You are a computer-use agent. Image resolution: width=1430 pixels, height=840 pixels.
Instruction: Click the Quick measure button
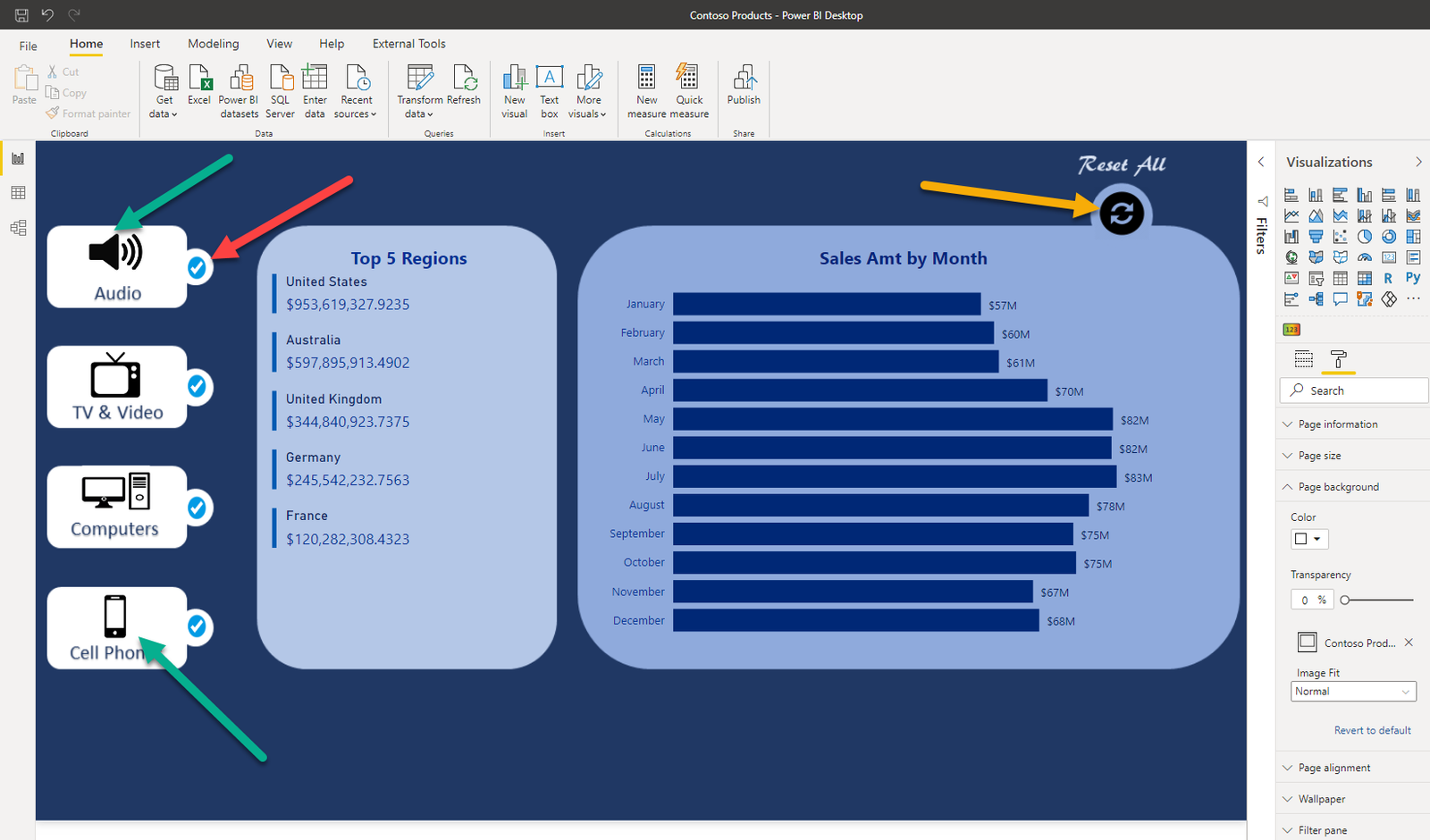tap(689, 91)
